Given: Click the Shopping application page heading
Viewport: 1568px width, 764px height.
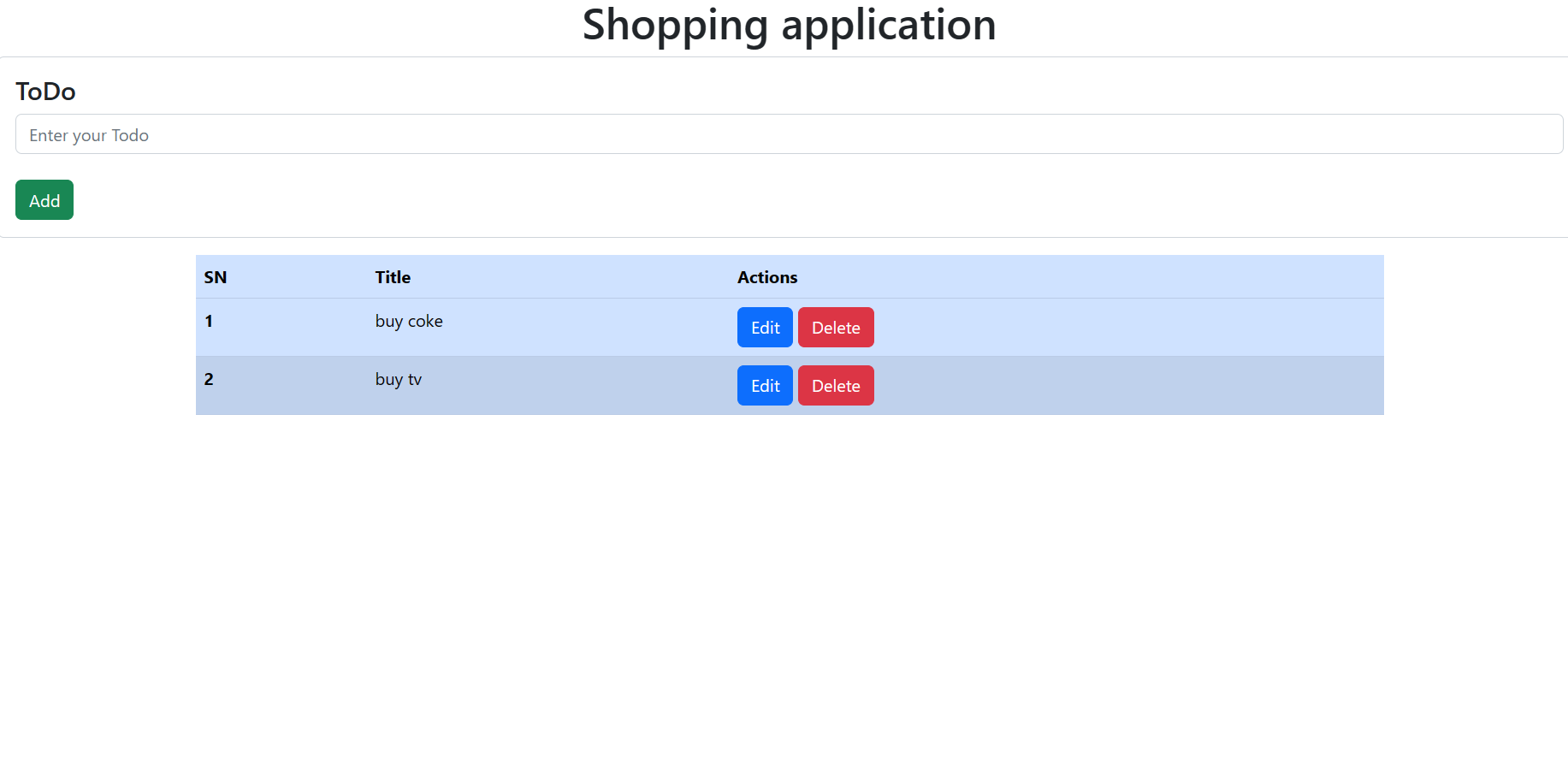Looking at the screenshot, I should 789,25.
